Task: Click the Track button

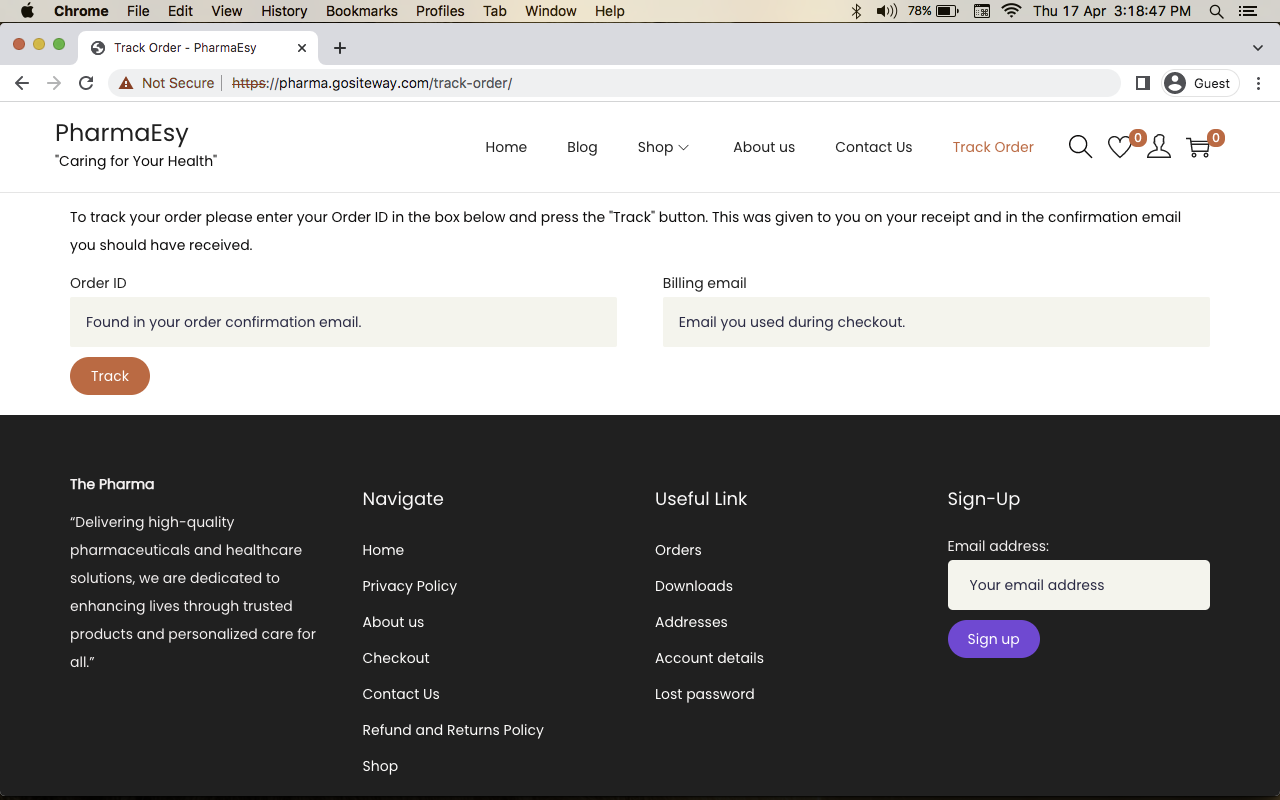Action: [x=110, y=376]
